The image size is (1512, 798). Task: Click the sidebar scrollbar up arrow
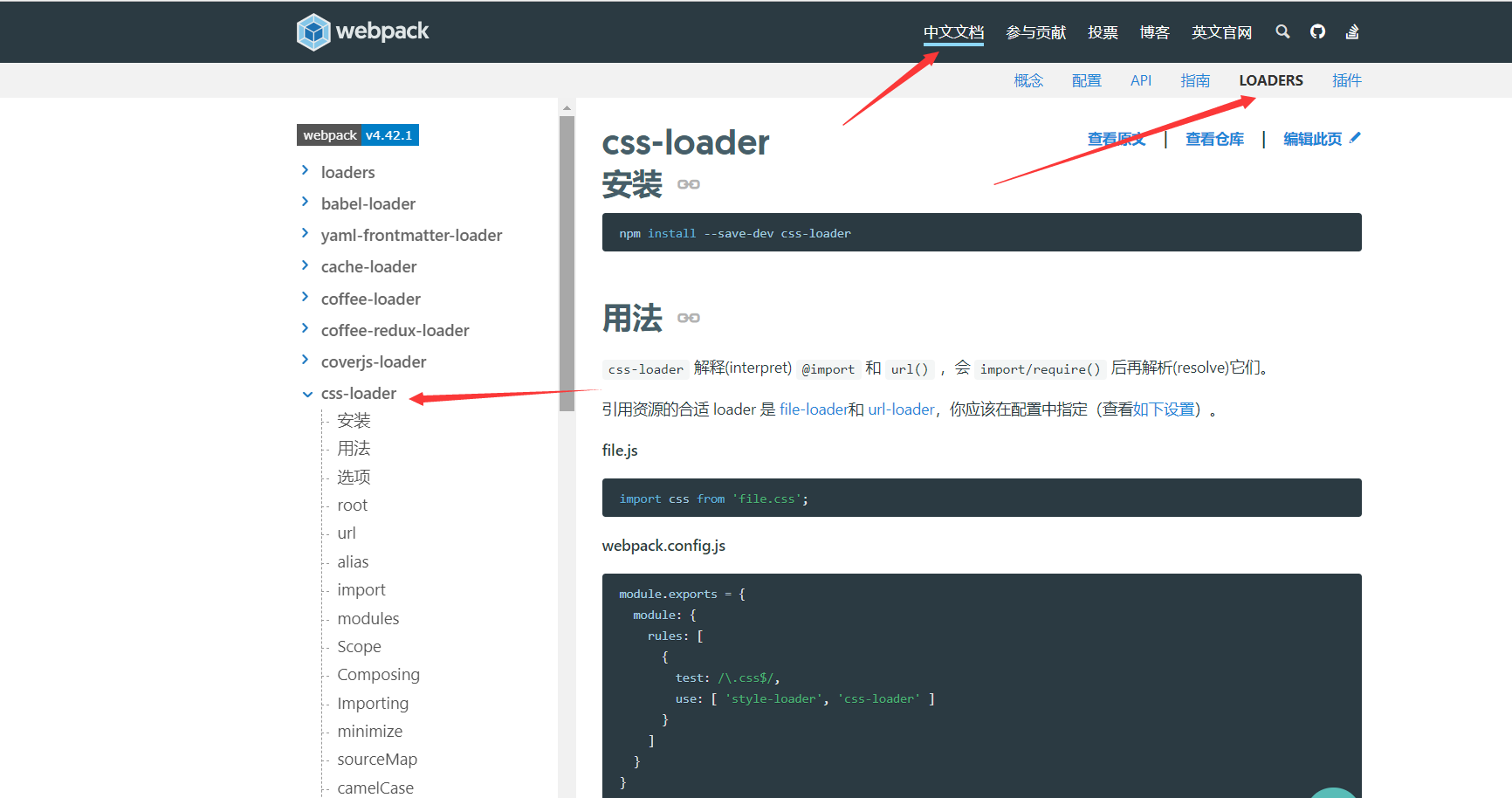click(x=567, y=108)
